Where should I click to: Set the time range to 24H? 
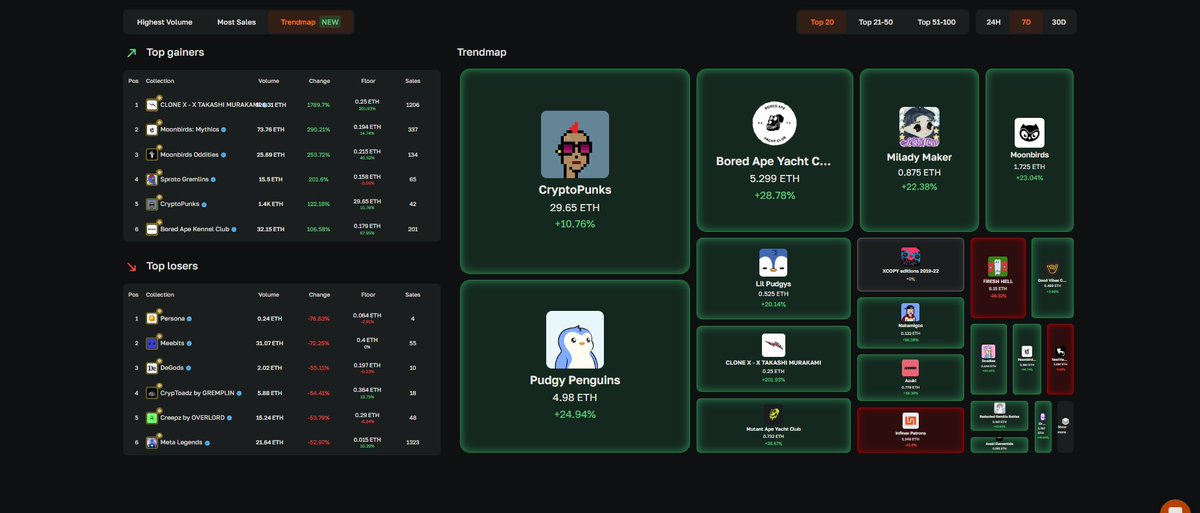tap(993, 22)
